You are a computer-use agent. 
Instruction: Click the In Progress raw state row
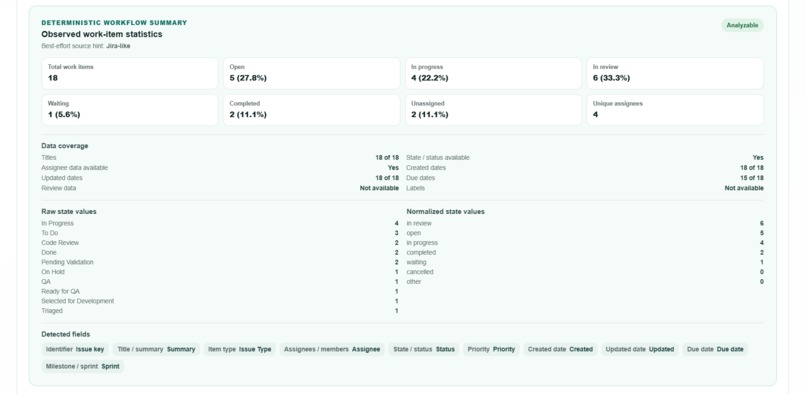point(220,223)
